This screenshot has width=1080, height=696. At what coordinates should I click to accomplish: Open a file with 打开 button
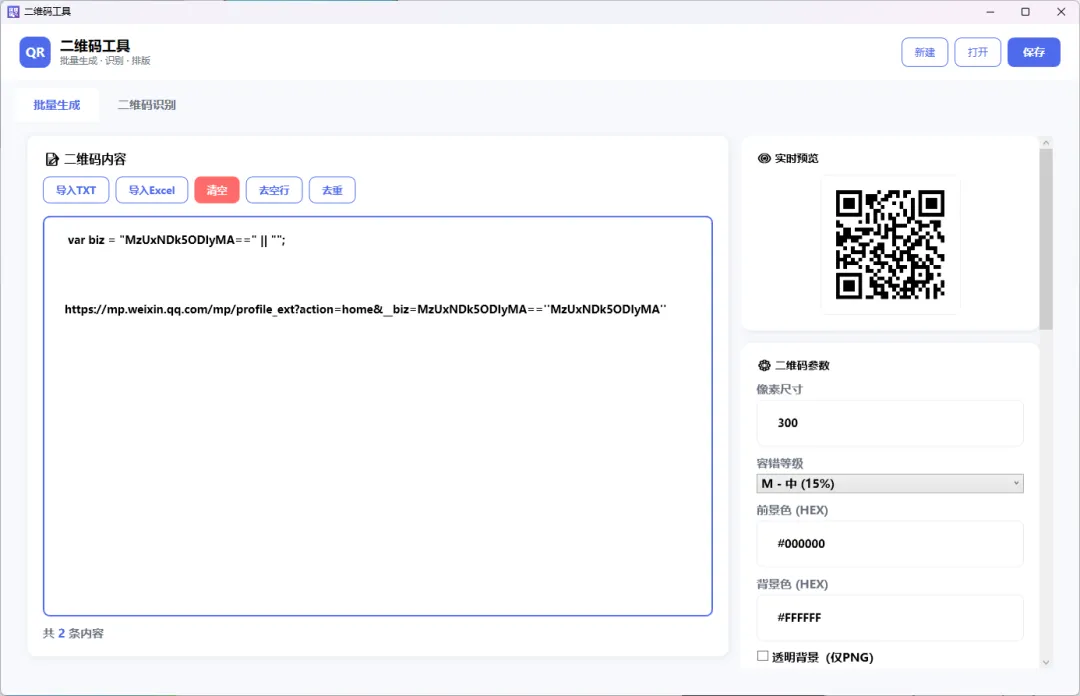pos(977,52)
